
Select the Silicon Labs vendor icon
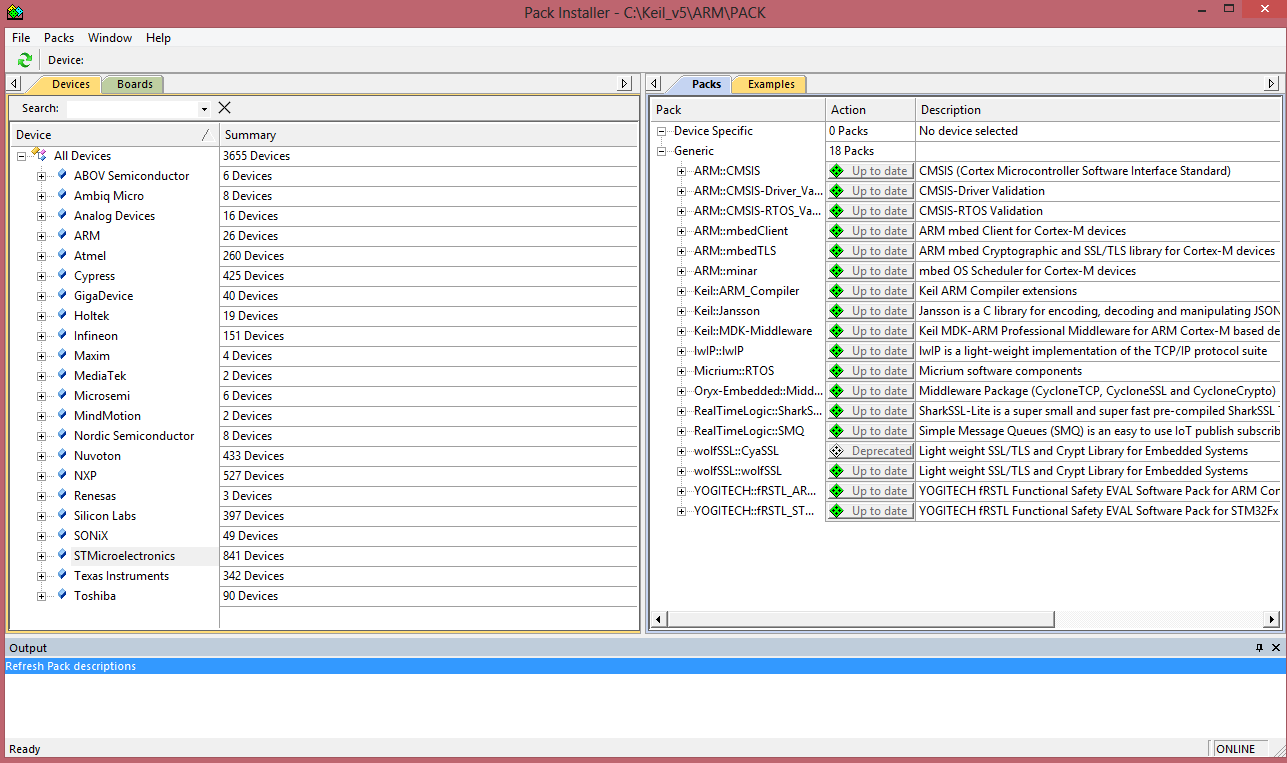point(62,515)
